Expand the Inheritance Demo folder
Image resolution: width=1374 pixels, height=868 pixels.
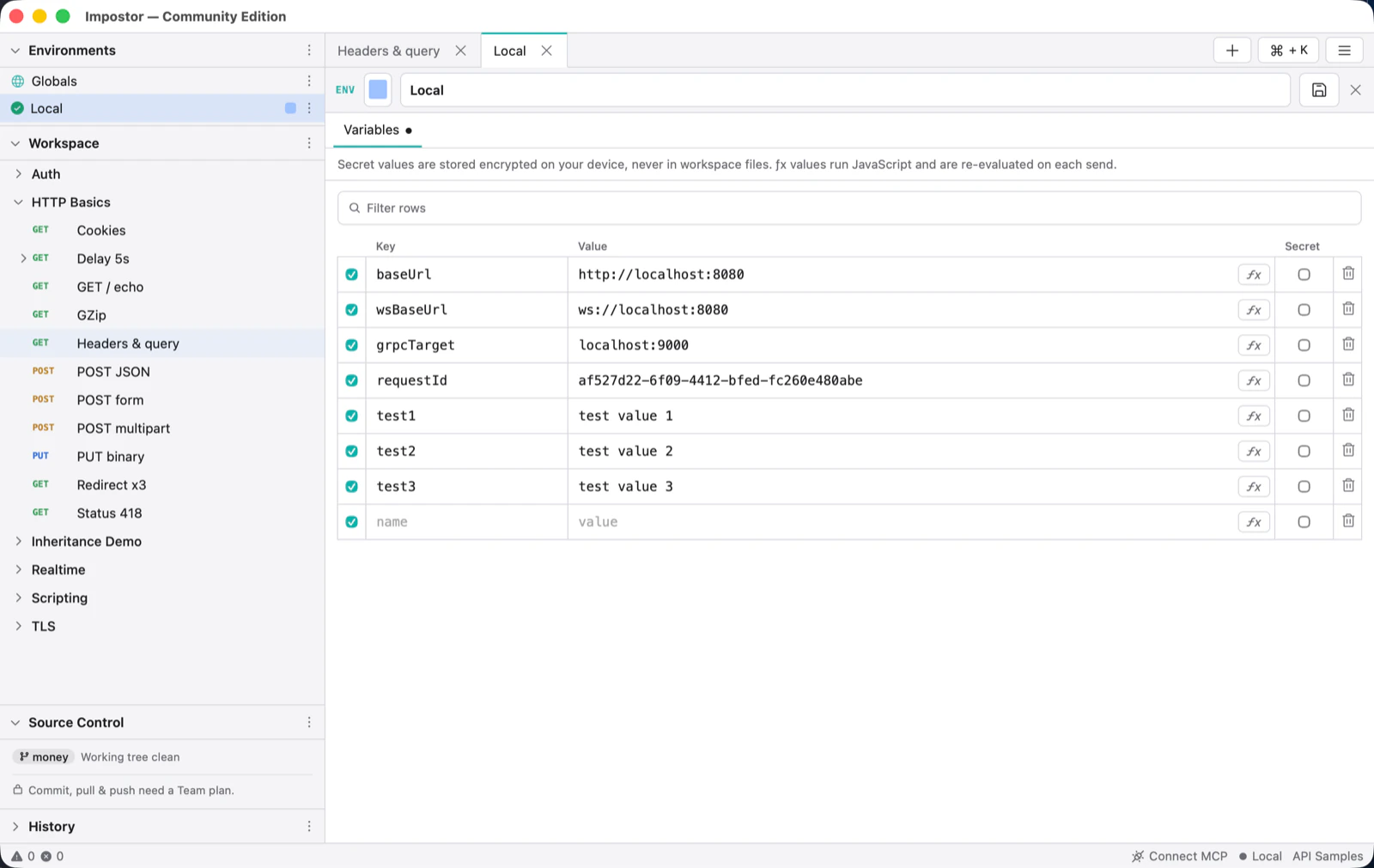[19, 542]
